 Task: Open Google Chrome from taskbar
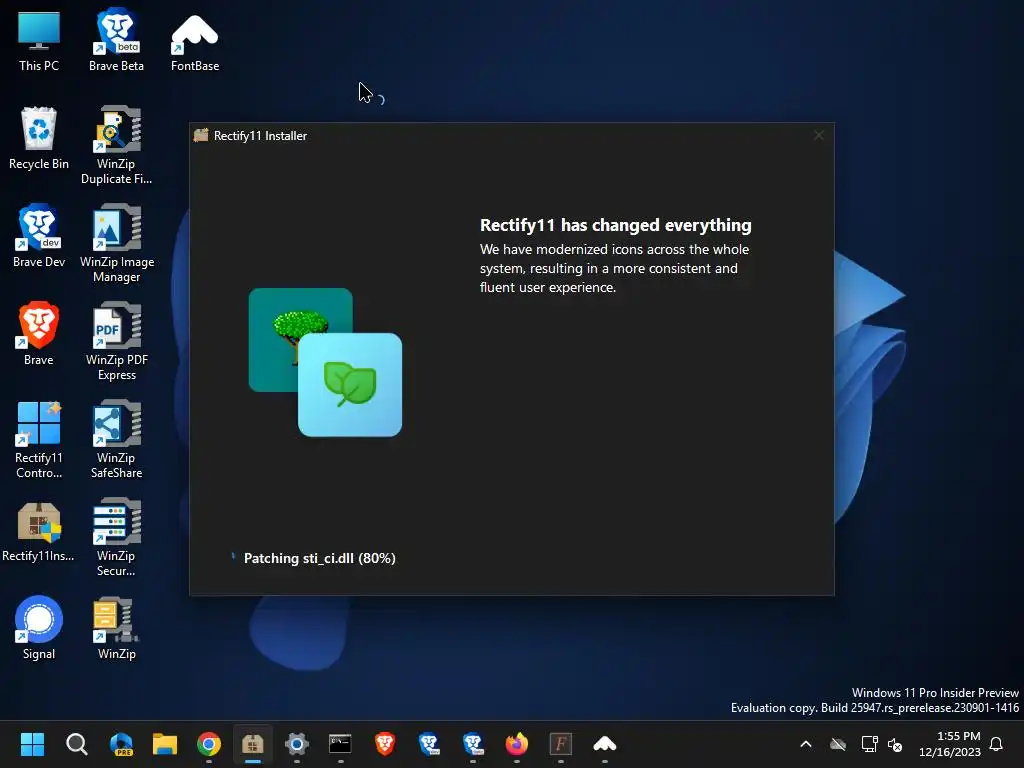pos(209,744)
